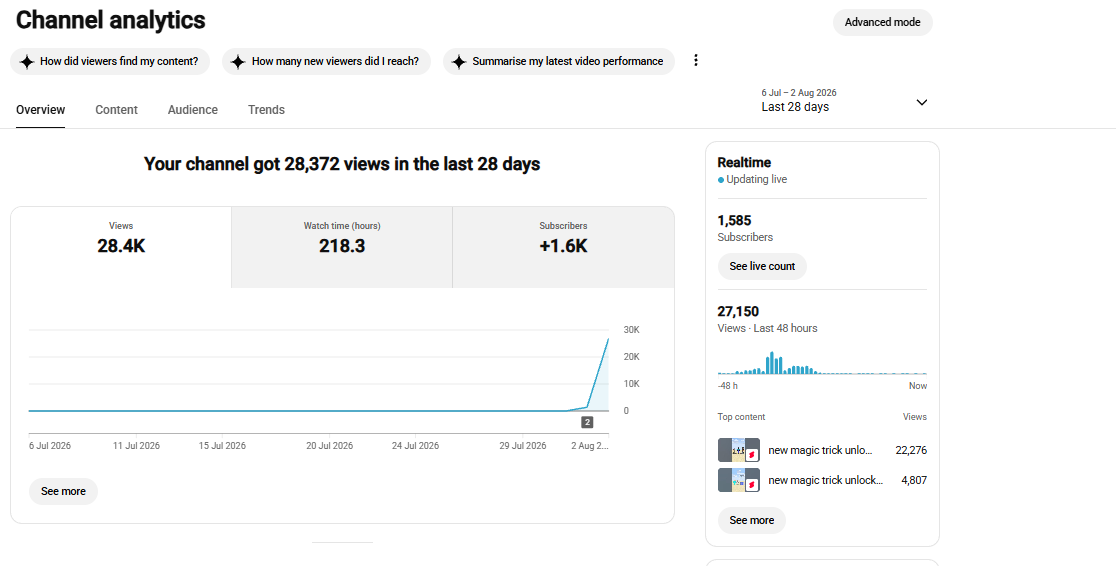Click See live count button
This screenshot has width=1116, height=566.
[762, 266]
